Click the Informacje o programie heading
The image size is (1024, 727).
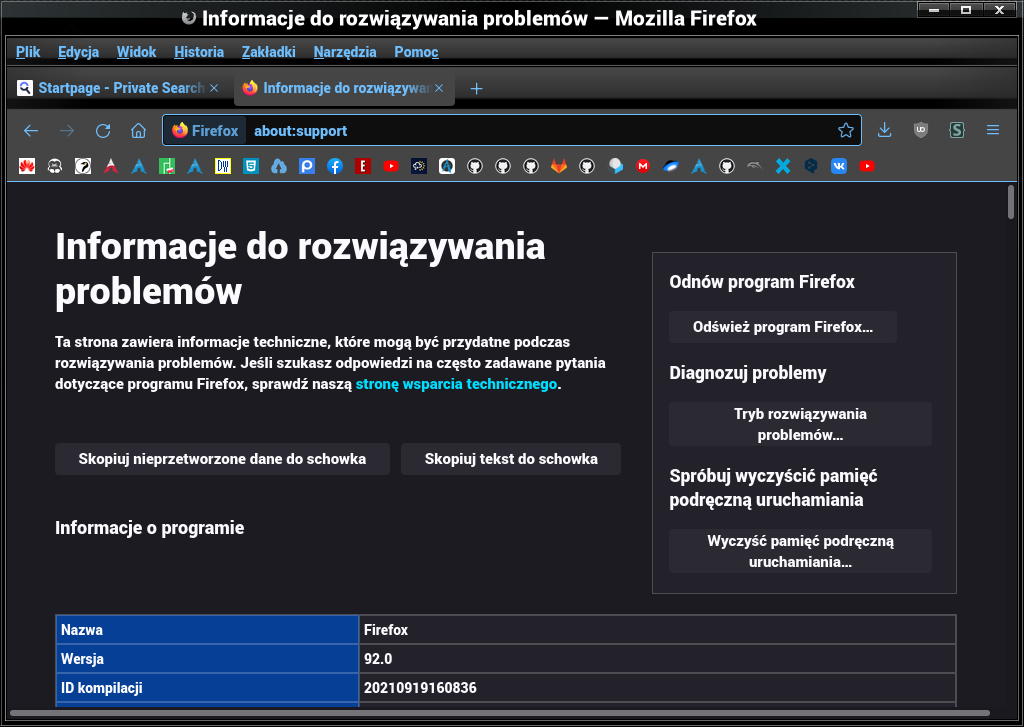pyautogui.click(x=150, y=528)
